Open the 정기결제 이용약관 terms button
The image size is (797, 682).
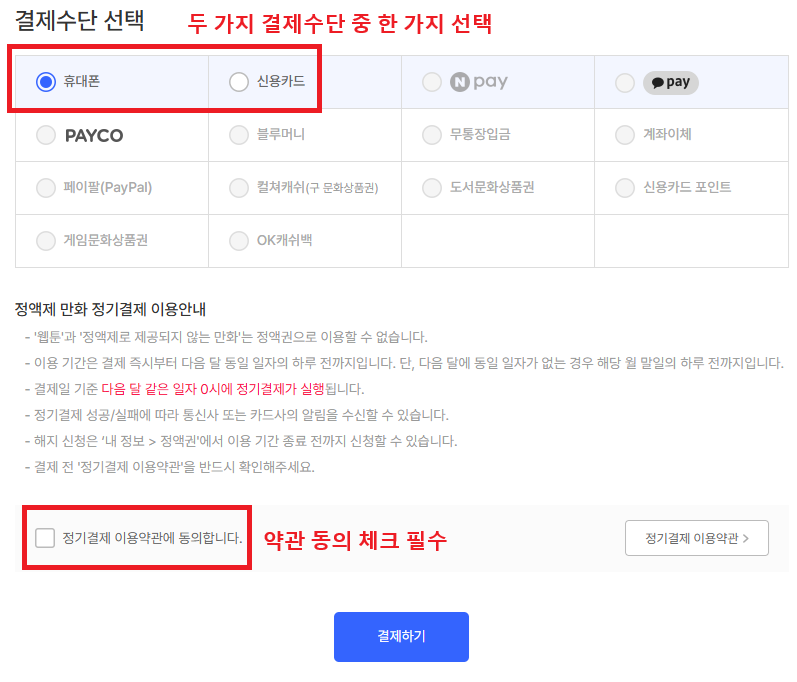tap(696, 538)
